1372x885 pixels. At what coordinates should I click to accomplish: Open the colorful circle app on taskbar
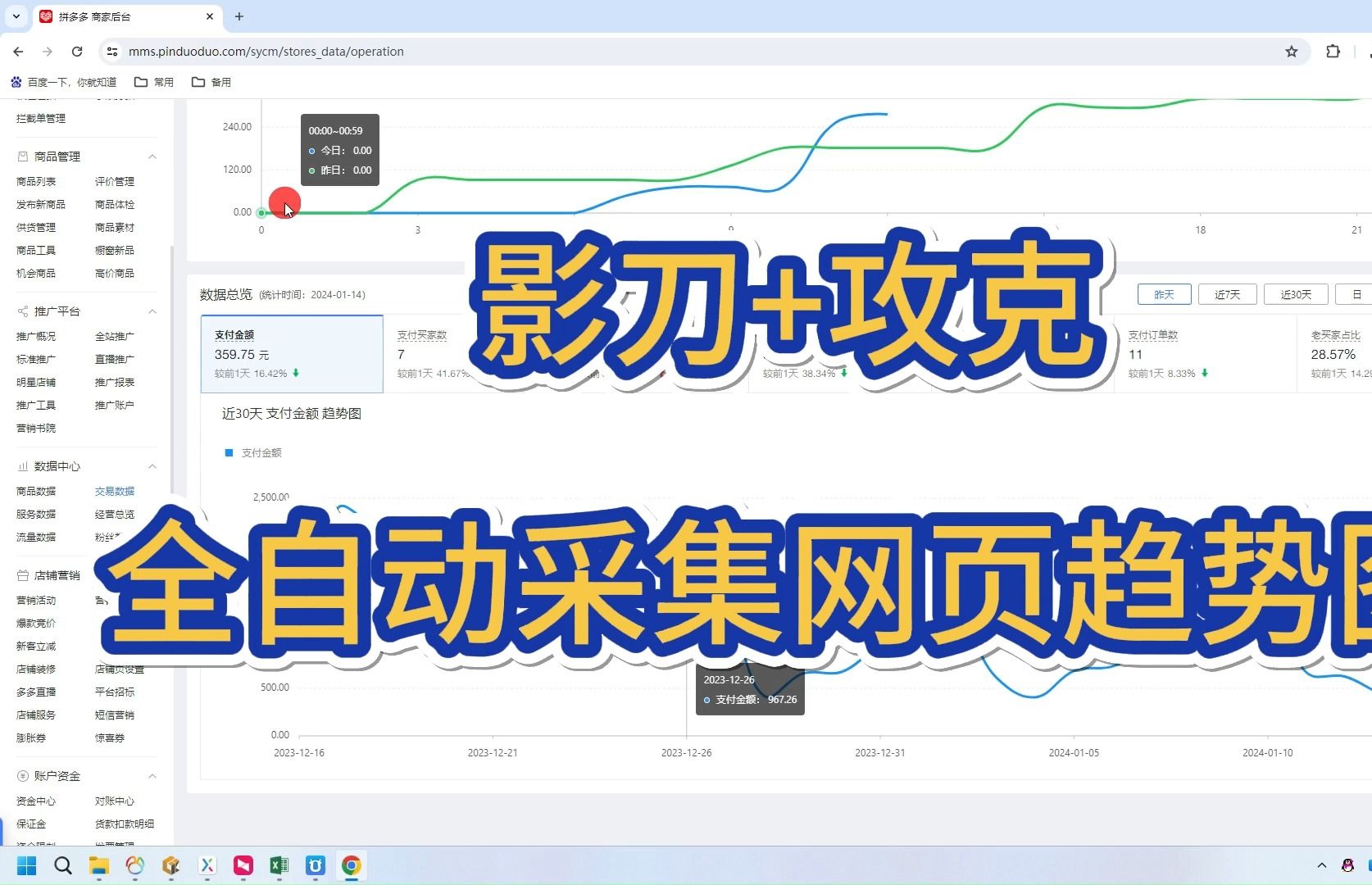pos(135,865)
